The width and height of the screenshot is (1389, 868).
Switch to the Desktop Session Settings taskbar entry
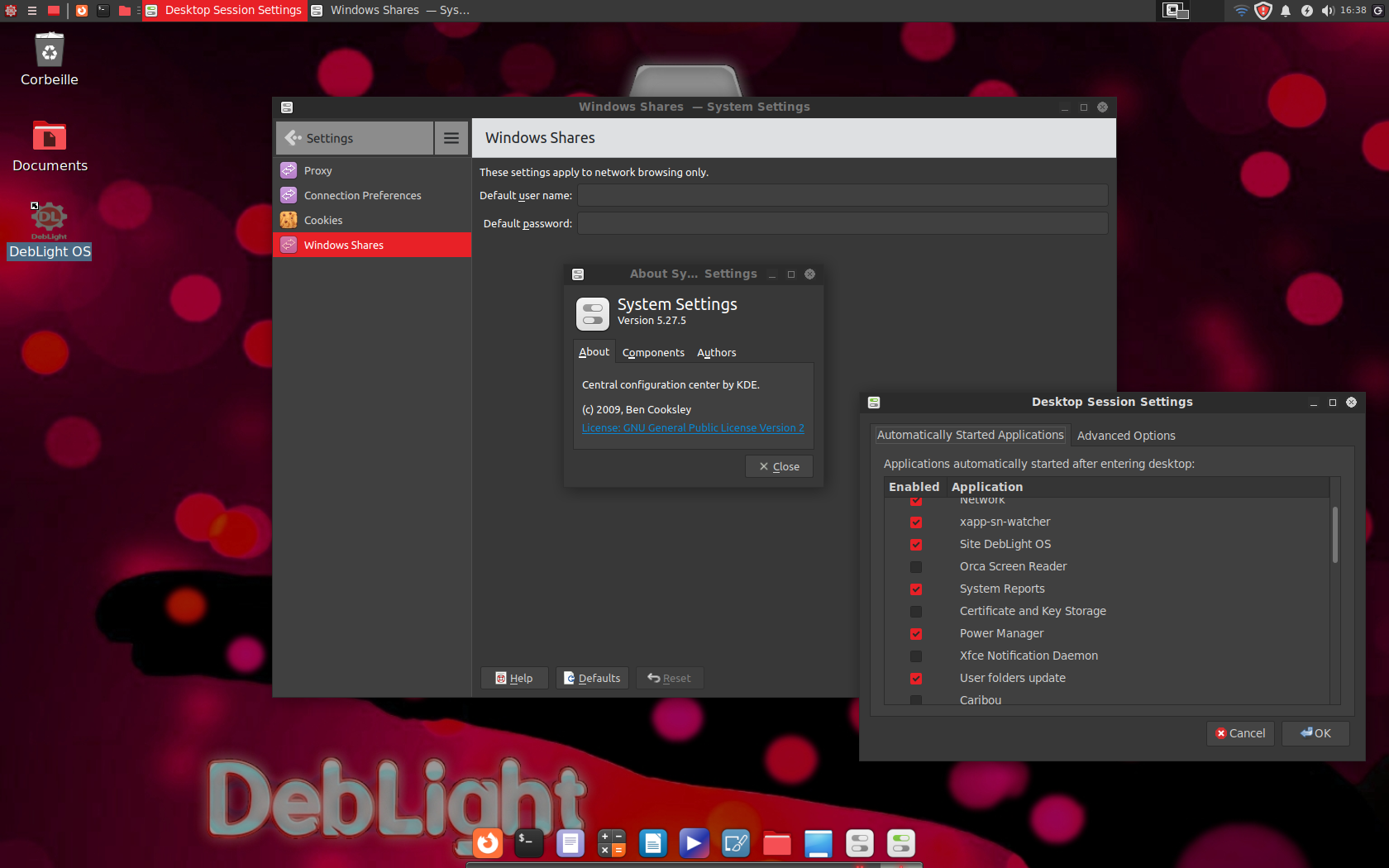click(225, 11)
